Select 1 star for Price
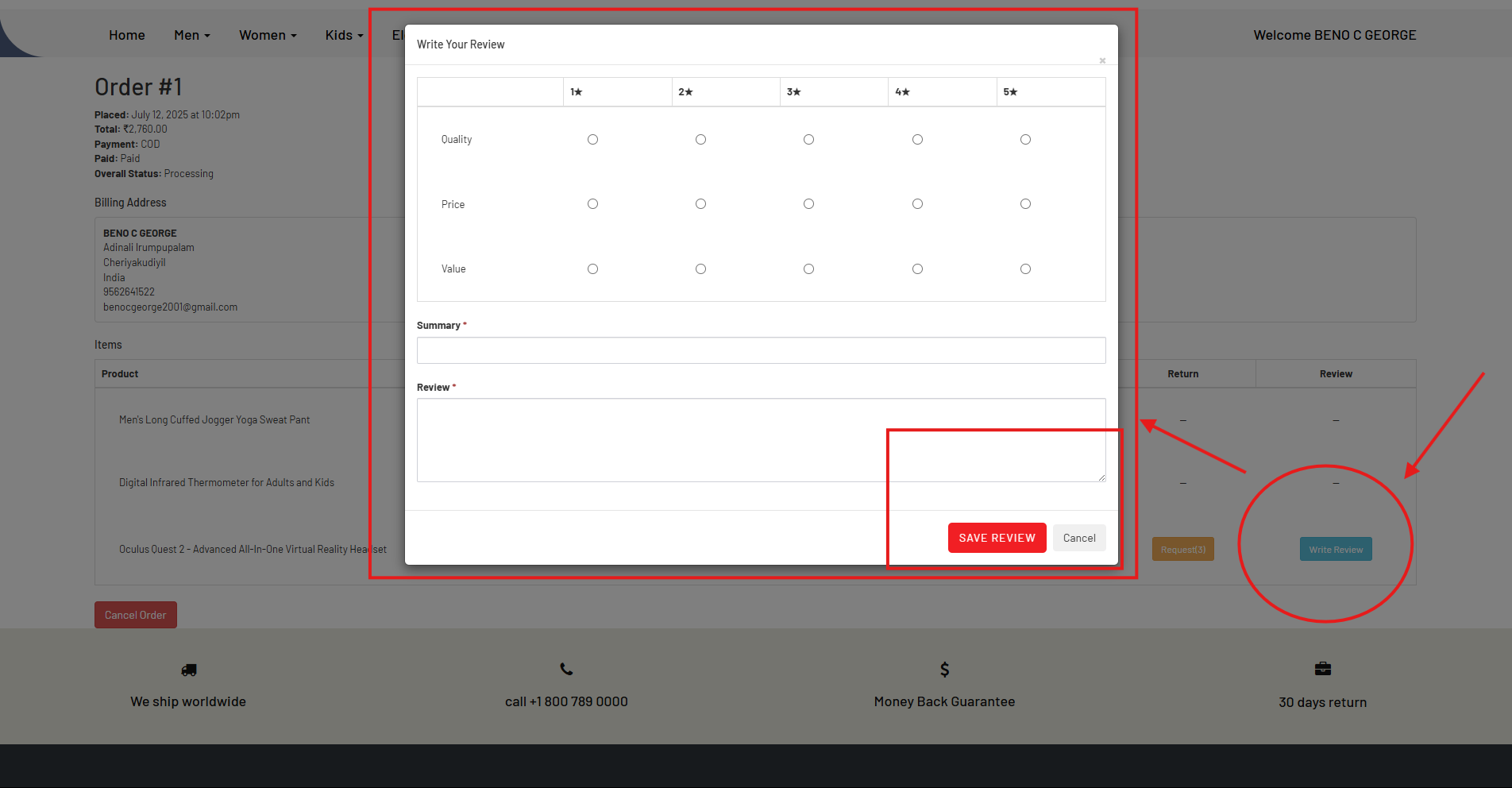Viewport: 1512px width, 788px height. pos(592,204)
